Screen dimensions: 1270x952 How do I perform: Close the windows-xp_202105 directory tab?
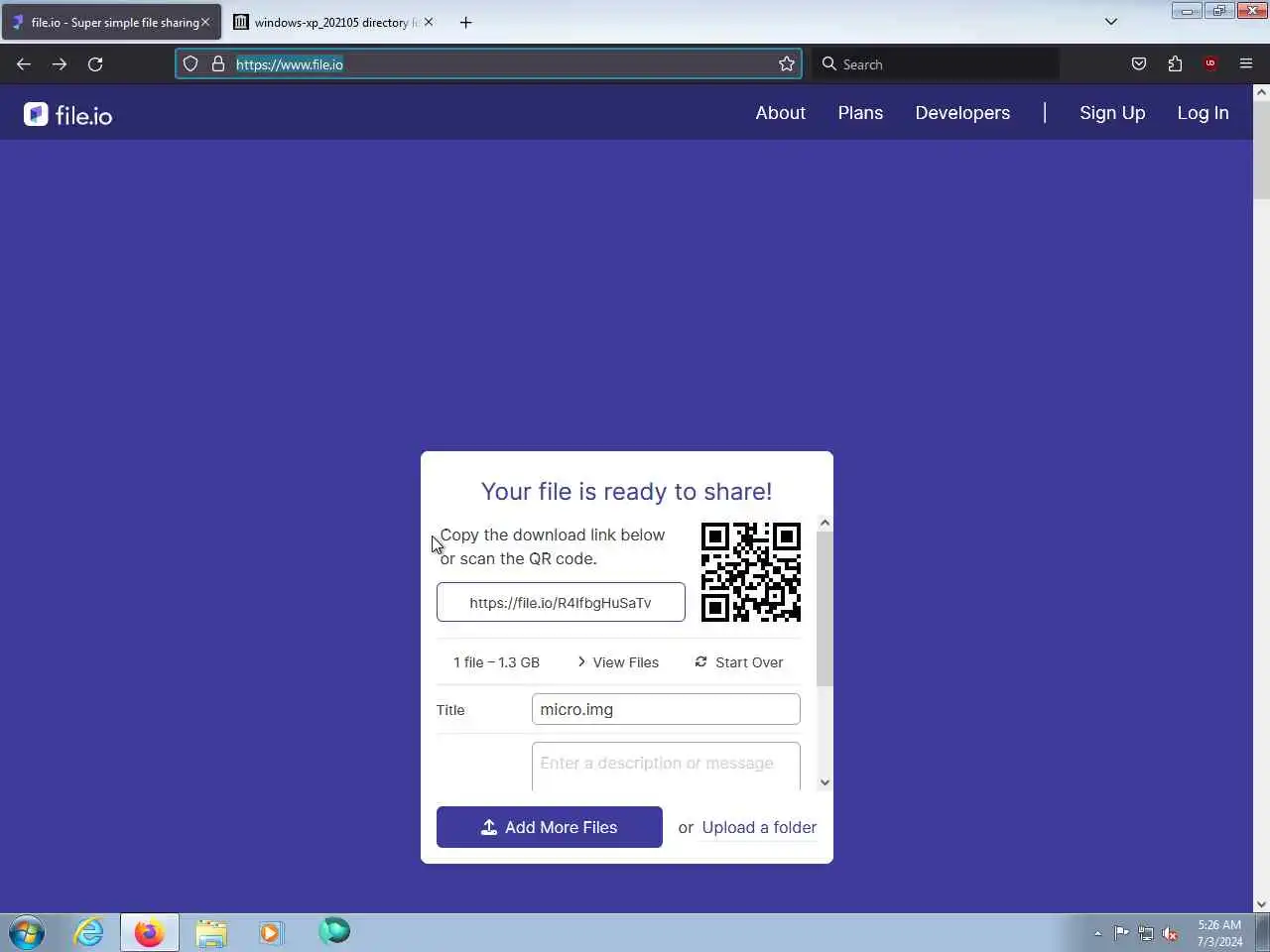coord(429,22)
